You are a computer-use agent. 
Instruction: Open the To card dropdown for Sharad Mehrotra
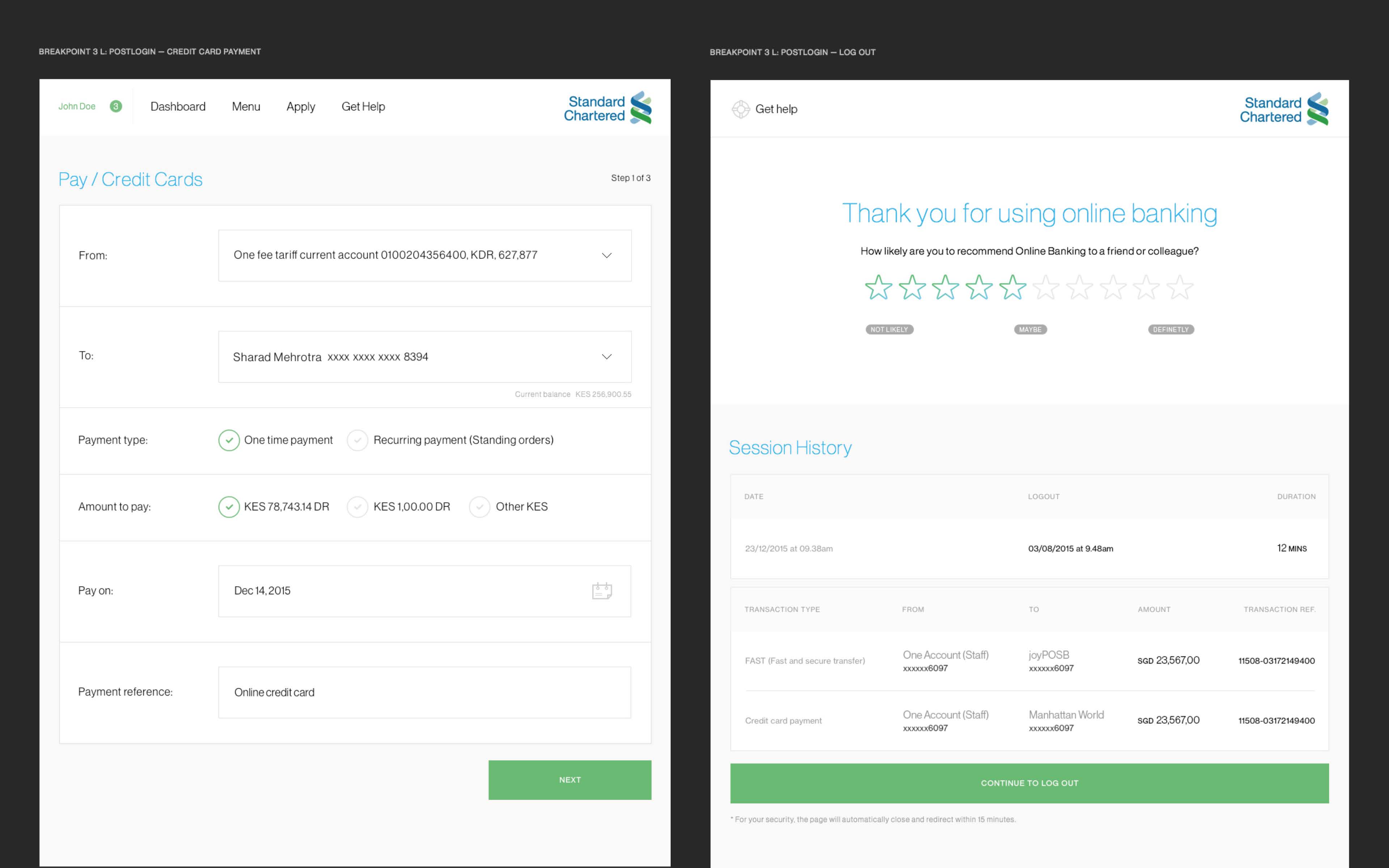tap(606, 357)
